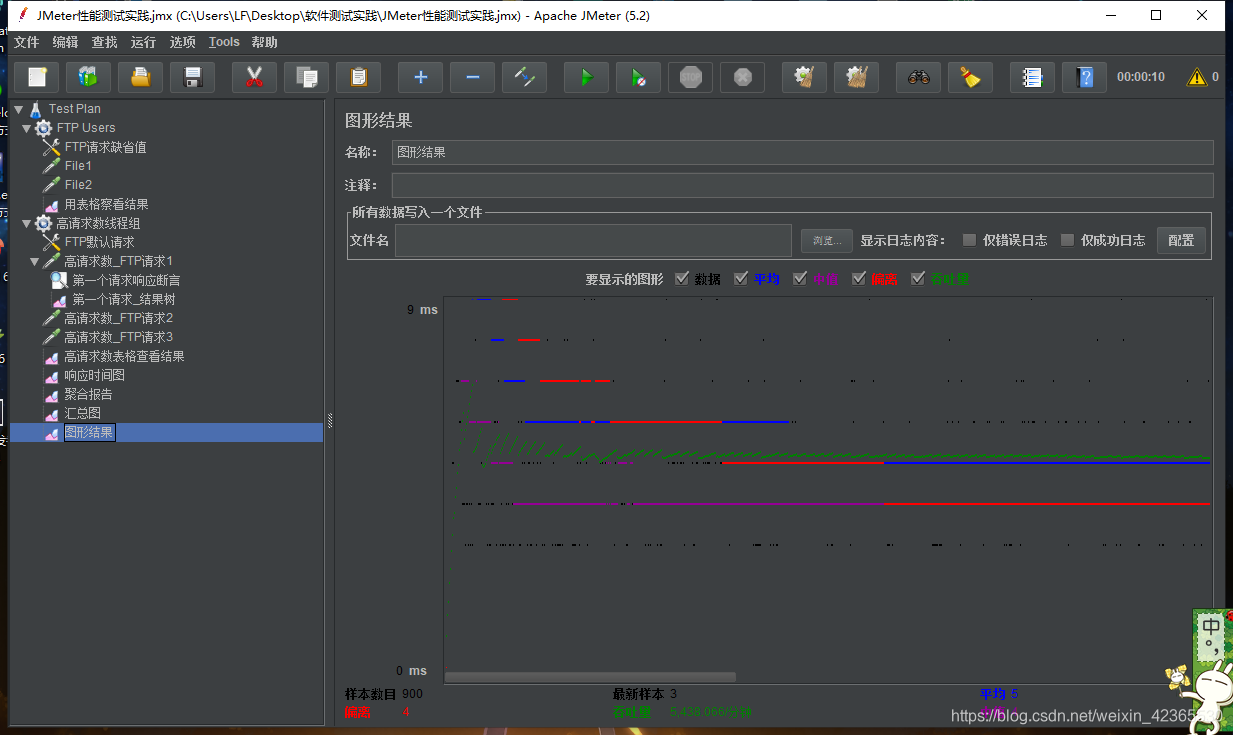Select File2 in the tree

(x=78, y=185)
